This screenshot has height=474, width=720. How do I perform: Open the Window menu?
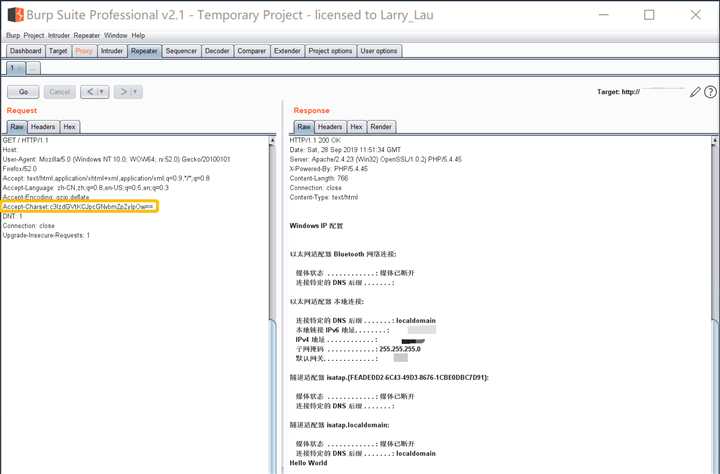tap(116, 35)
